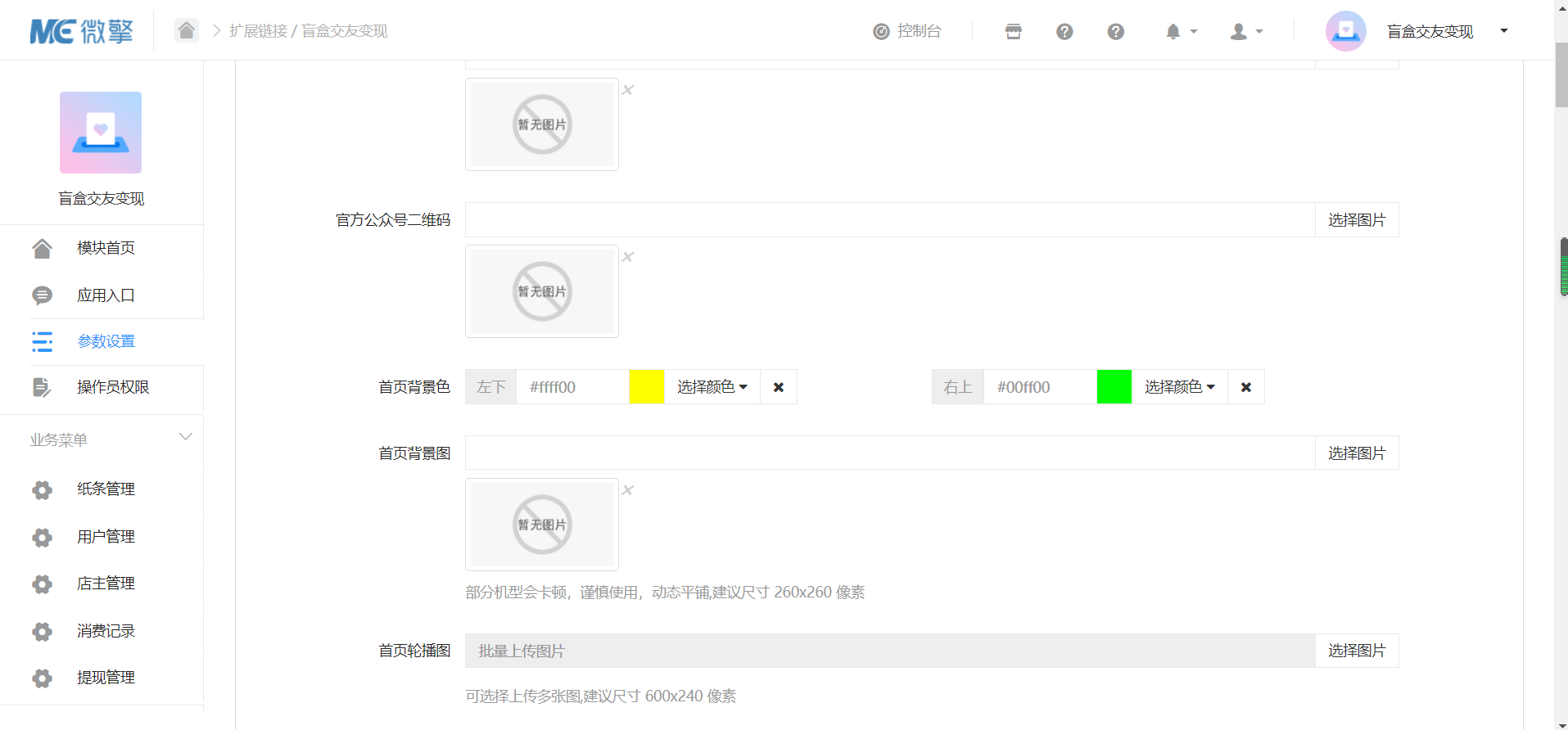Go to 模块首页 in sidebar
1568x730 pixels.
click(106, 248)
